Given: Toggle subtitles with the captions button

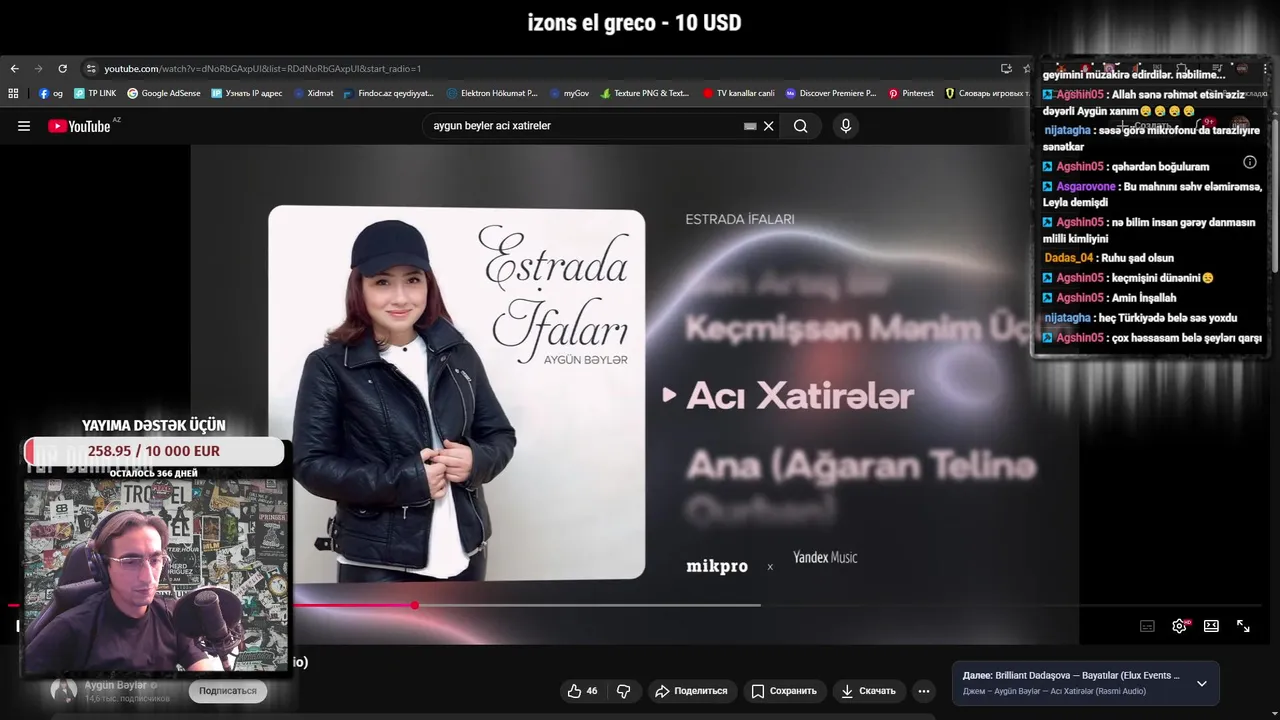Looking at the screenshot, I should [1147, 626].
